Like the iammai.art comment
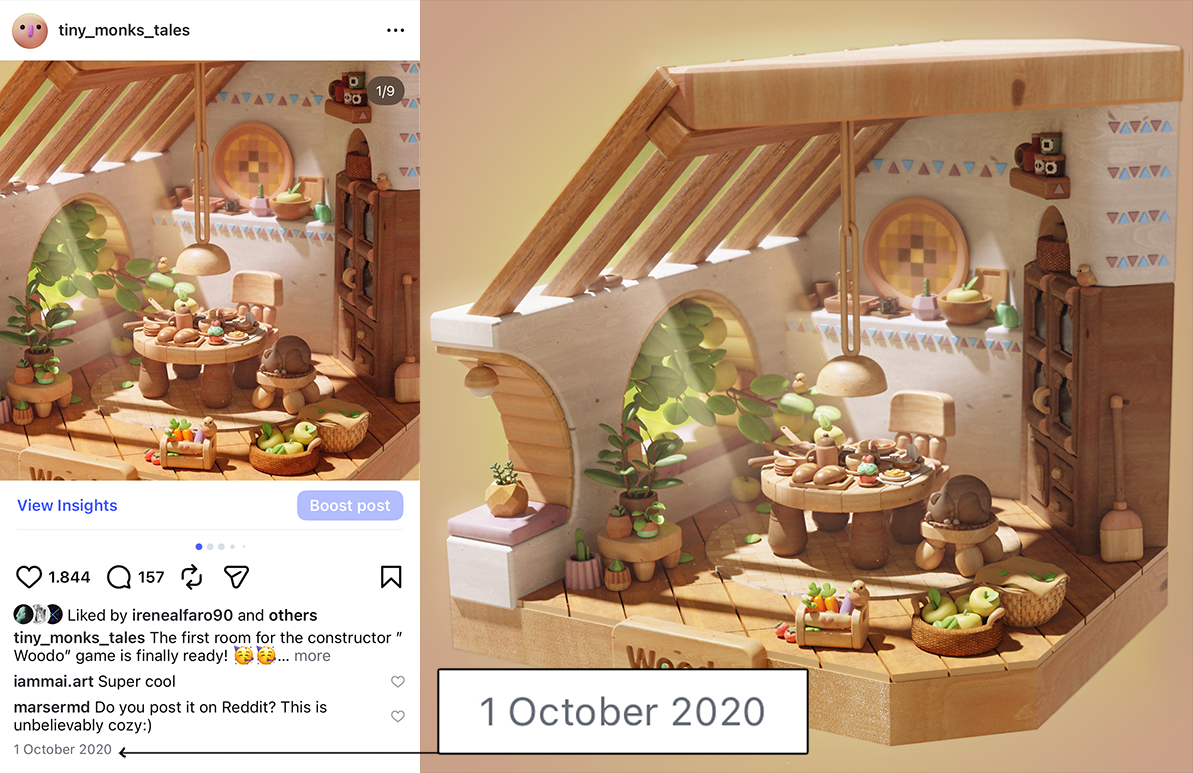Viewport: 1193px width, 773px height. point(398,682)
